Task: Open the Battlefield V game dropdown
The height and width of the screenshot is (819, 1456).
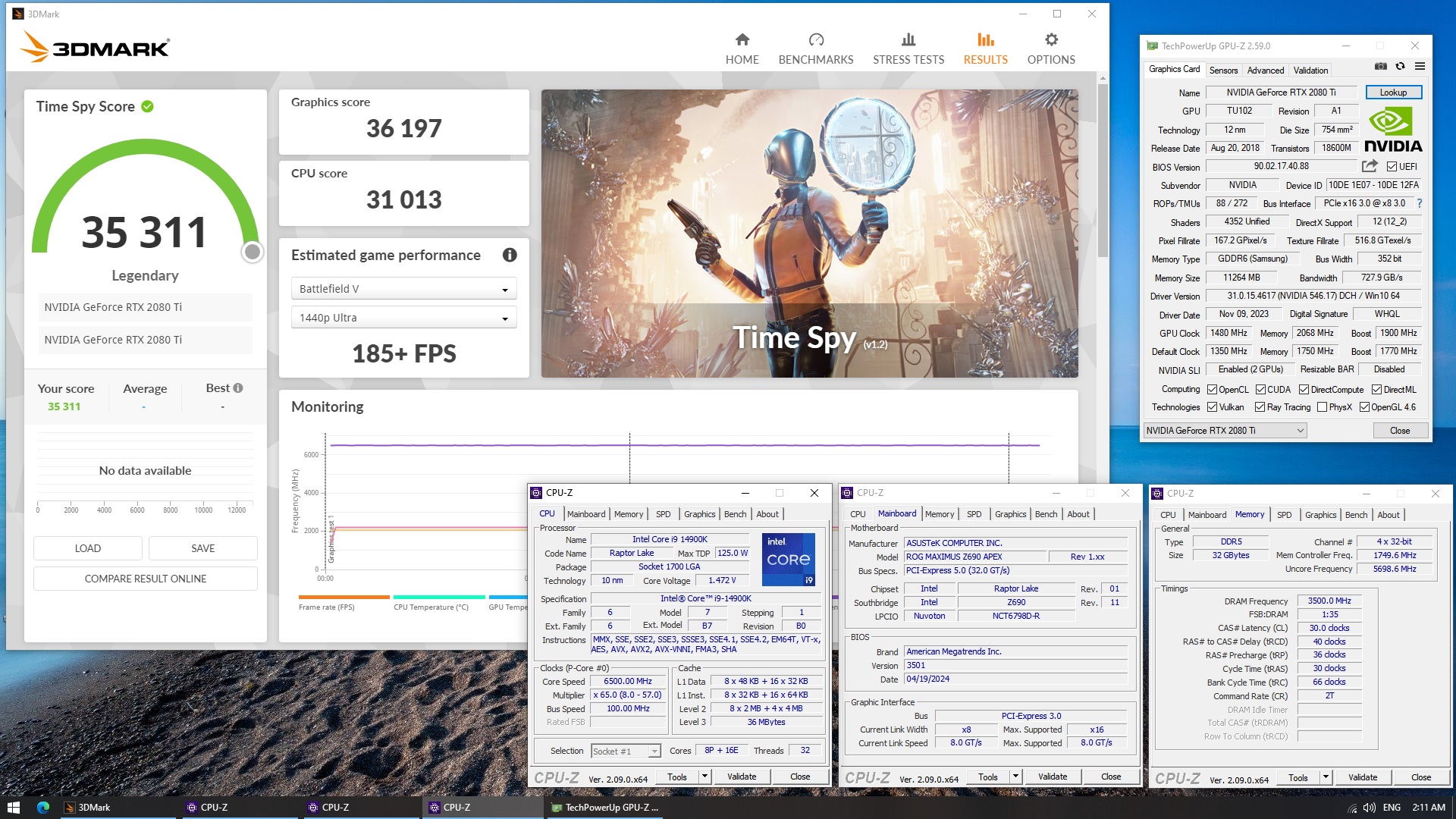Action: pos(403,289)
